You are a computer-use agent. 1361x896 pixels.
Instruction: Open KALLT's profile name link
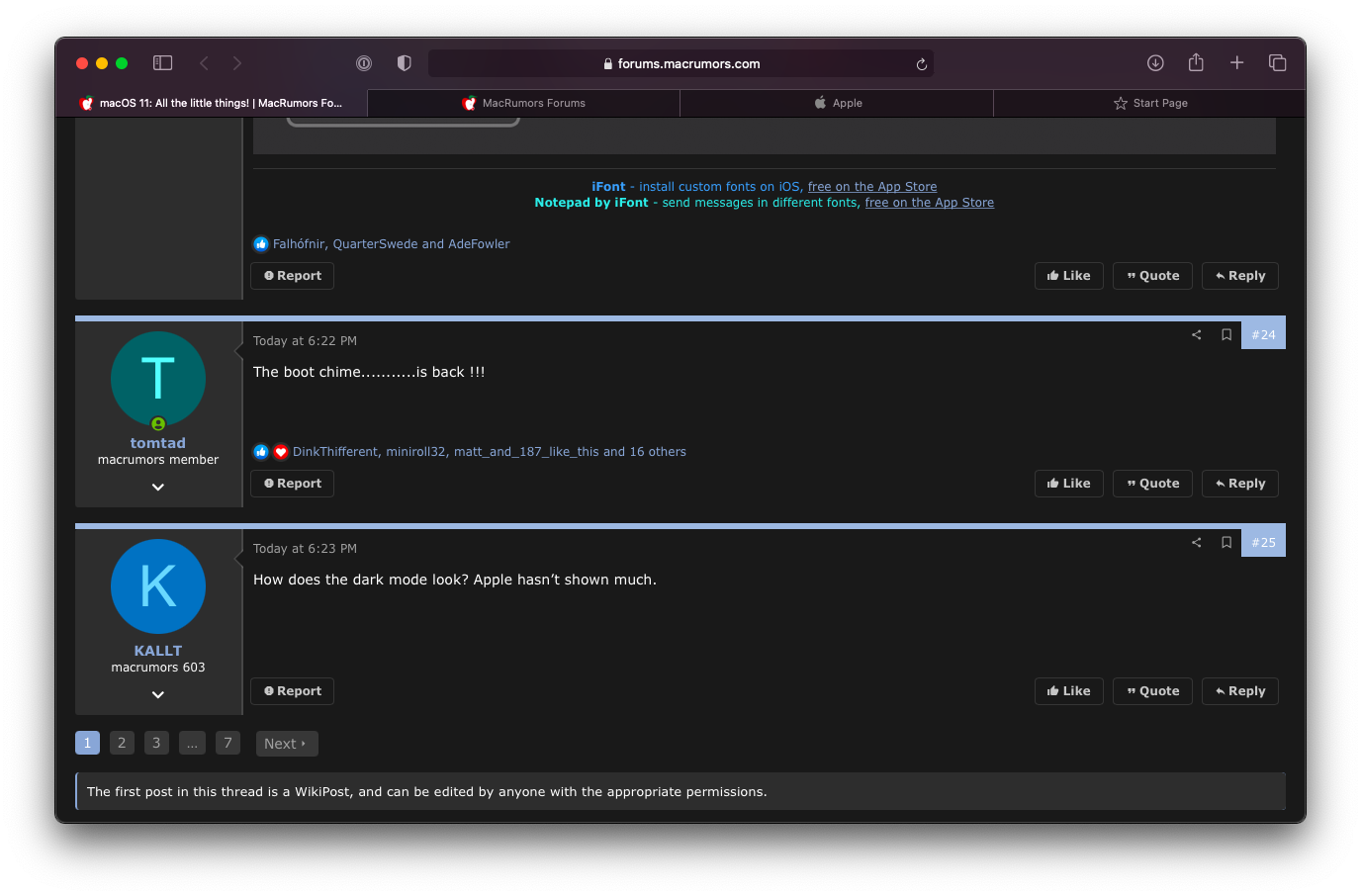158,651
